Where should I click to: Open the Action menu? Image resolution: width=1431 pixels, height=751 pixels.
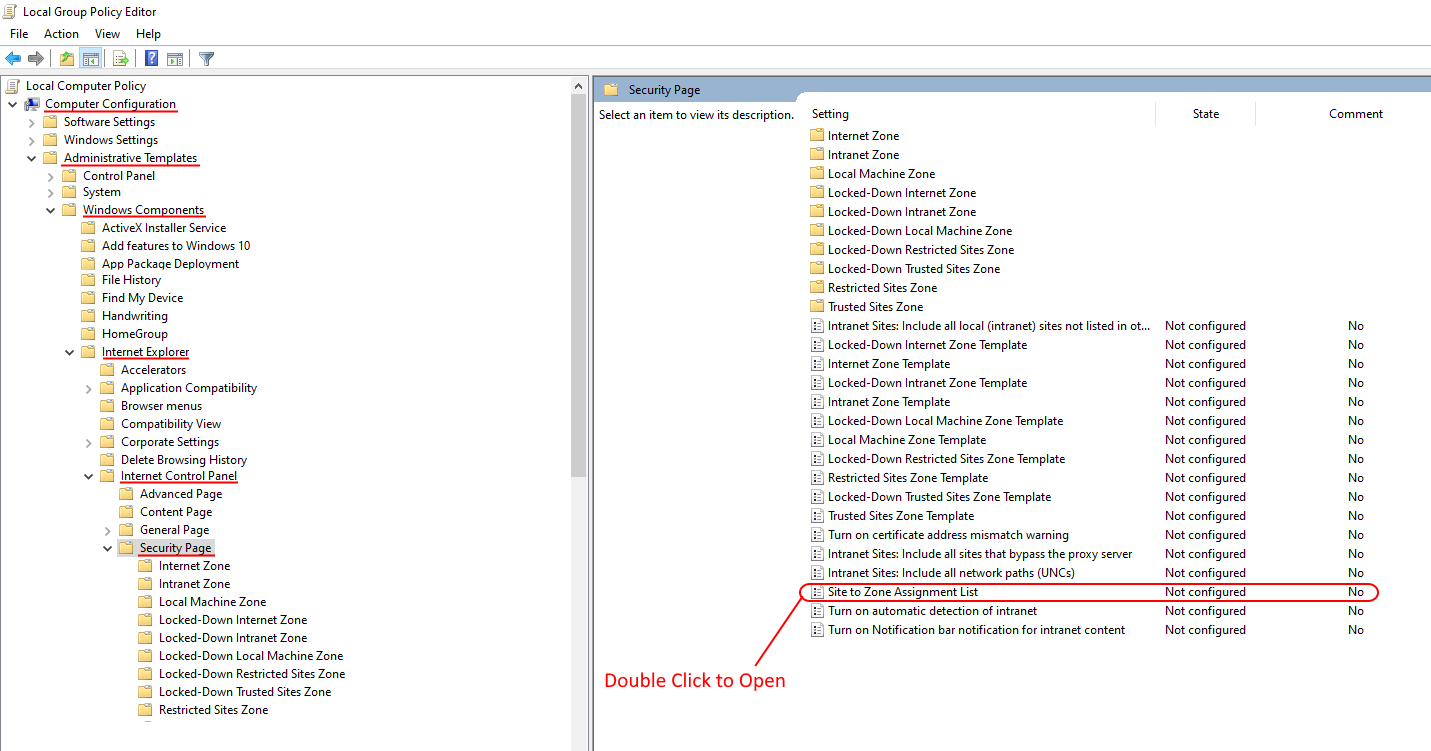coord(61,34)
